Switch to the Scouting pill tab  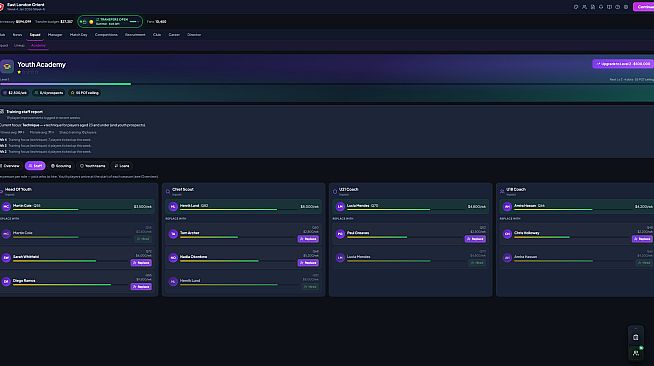(61, 166)
